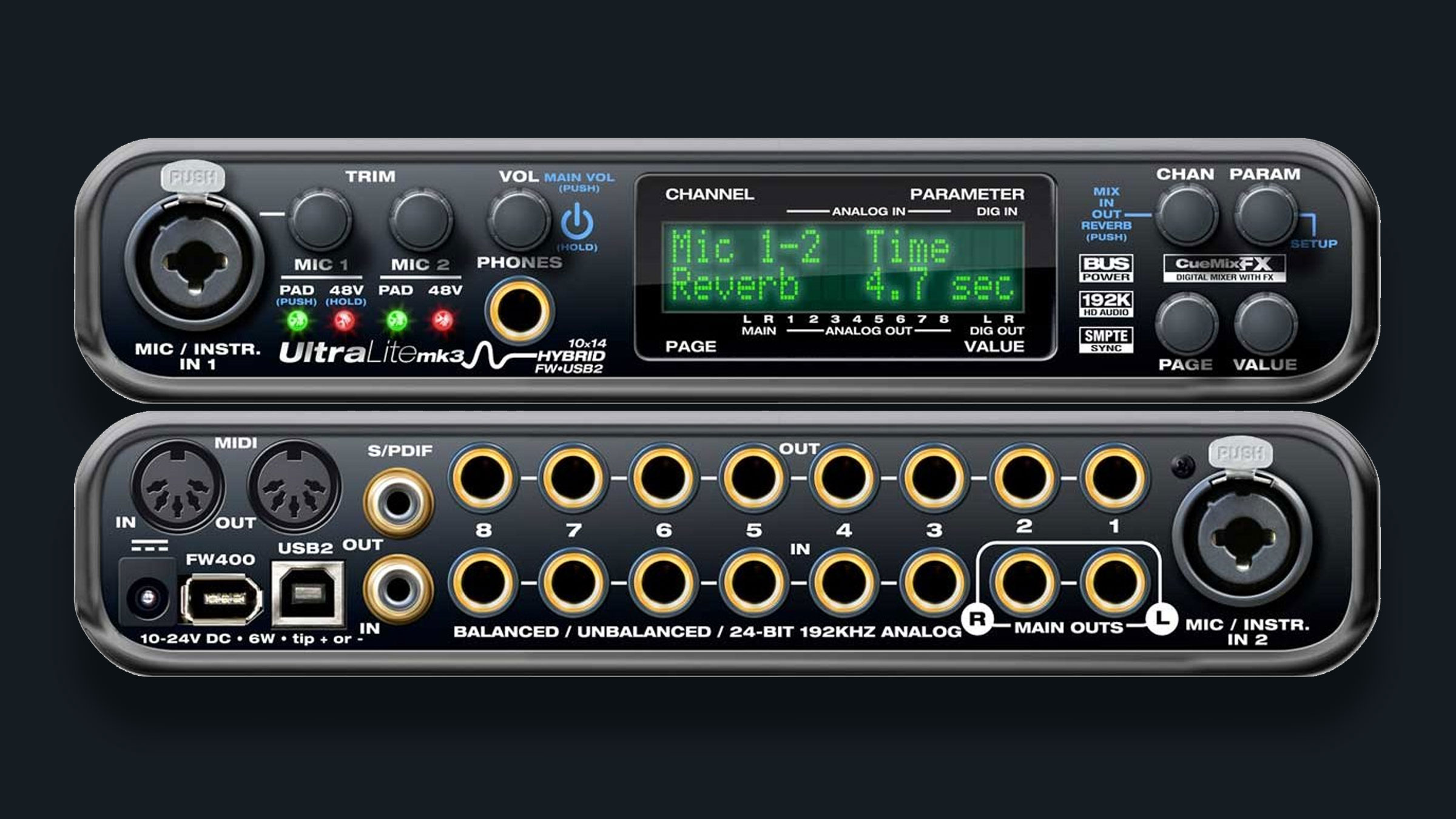This screenshot has width=1456, height=819.
Task: Click the FW400 FireWire port
Action: tap(221, 599)
